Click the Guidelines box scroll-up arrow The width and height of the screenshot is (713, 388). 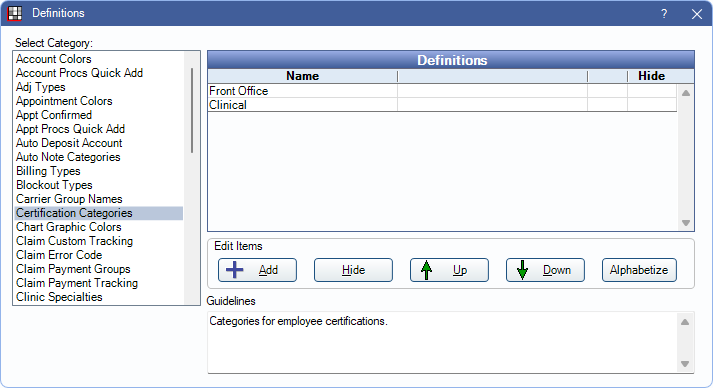click(x=685, y=322)
